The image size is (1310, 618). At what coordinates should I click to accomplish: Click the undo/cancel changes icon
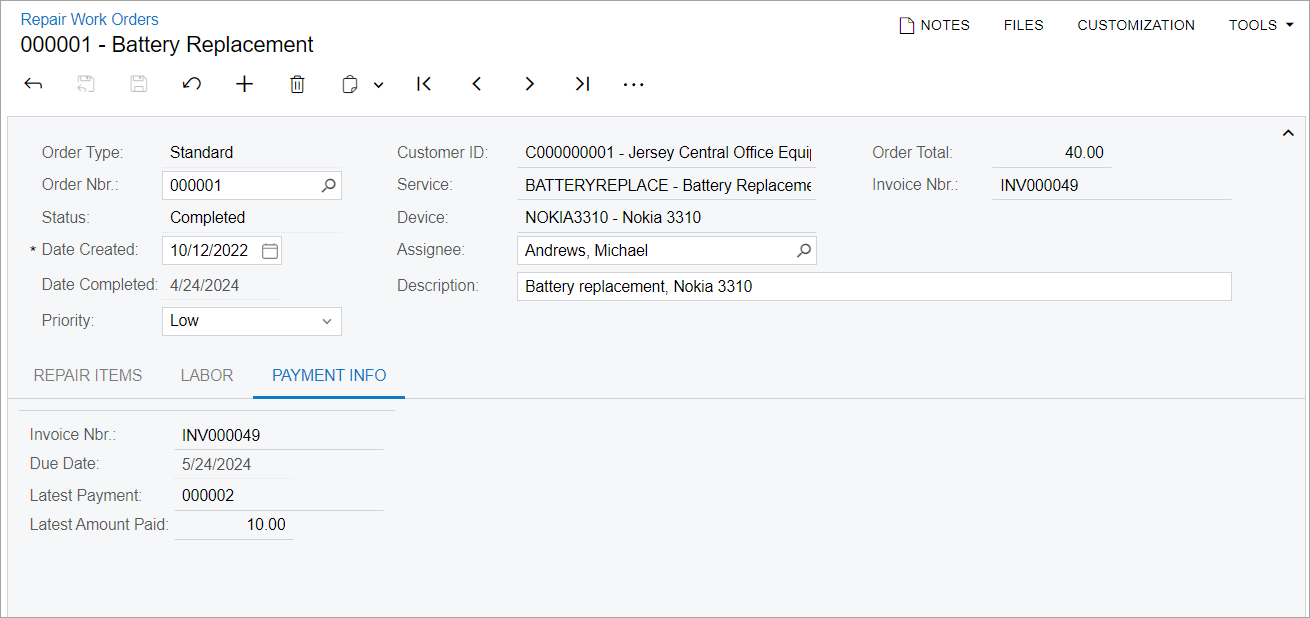pos(192,85)
